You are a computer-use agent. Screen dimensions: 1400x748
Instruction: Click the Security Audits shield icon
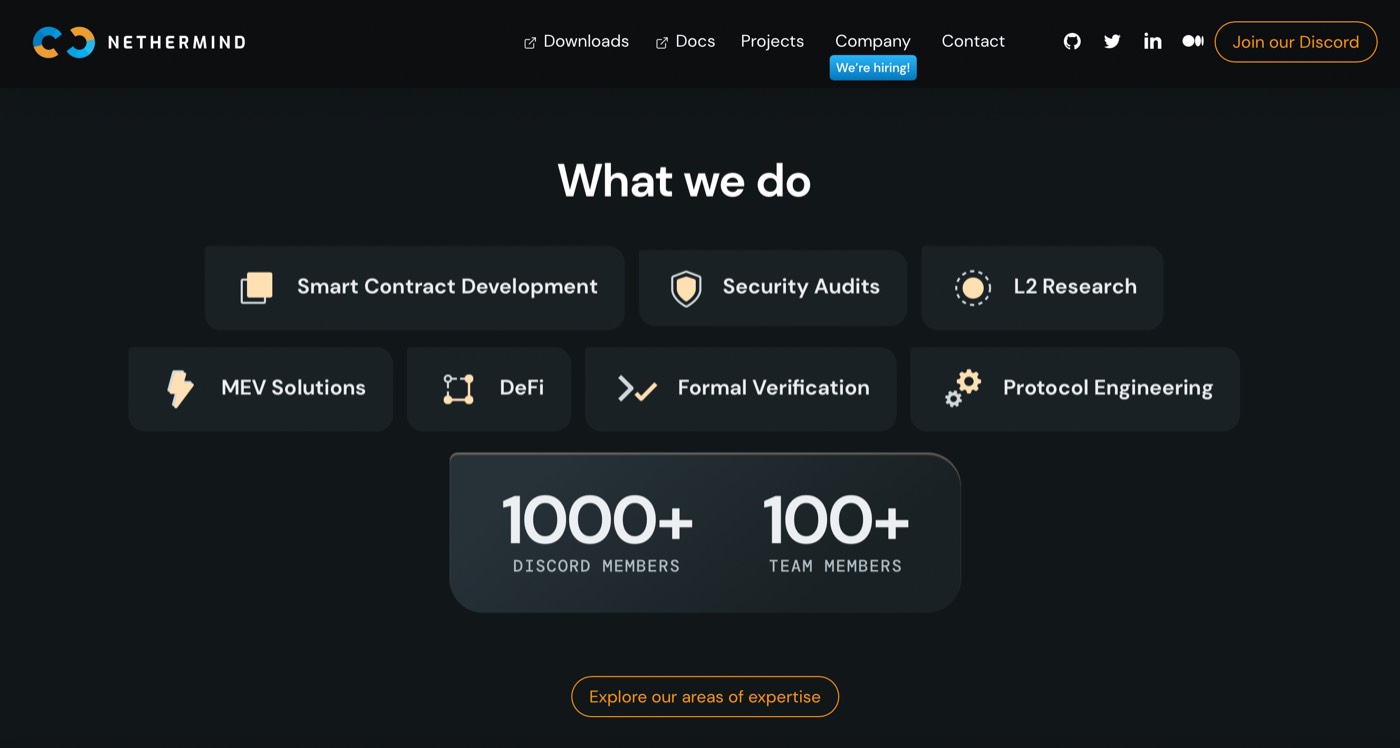(x=686, y=288)
